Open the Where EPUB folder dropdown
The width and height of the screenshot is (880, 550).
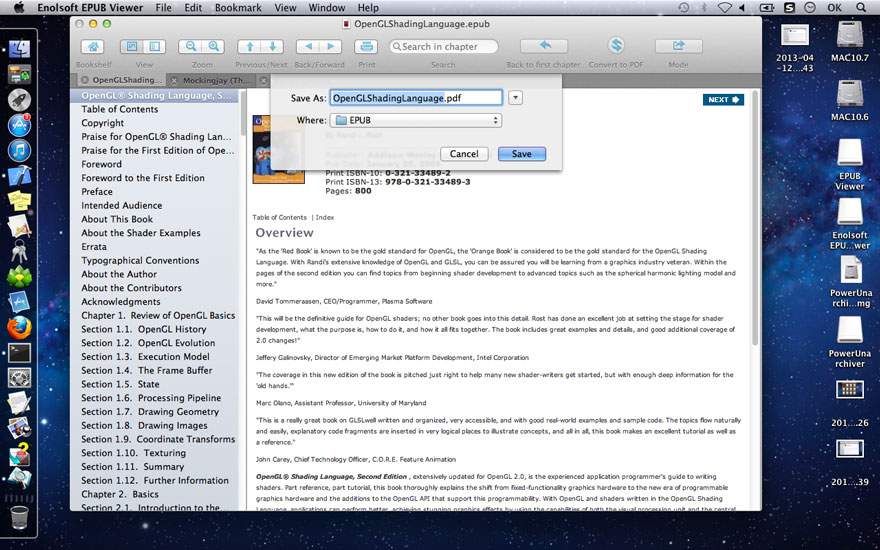[x=416, y=120]
